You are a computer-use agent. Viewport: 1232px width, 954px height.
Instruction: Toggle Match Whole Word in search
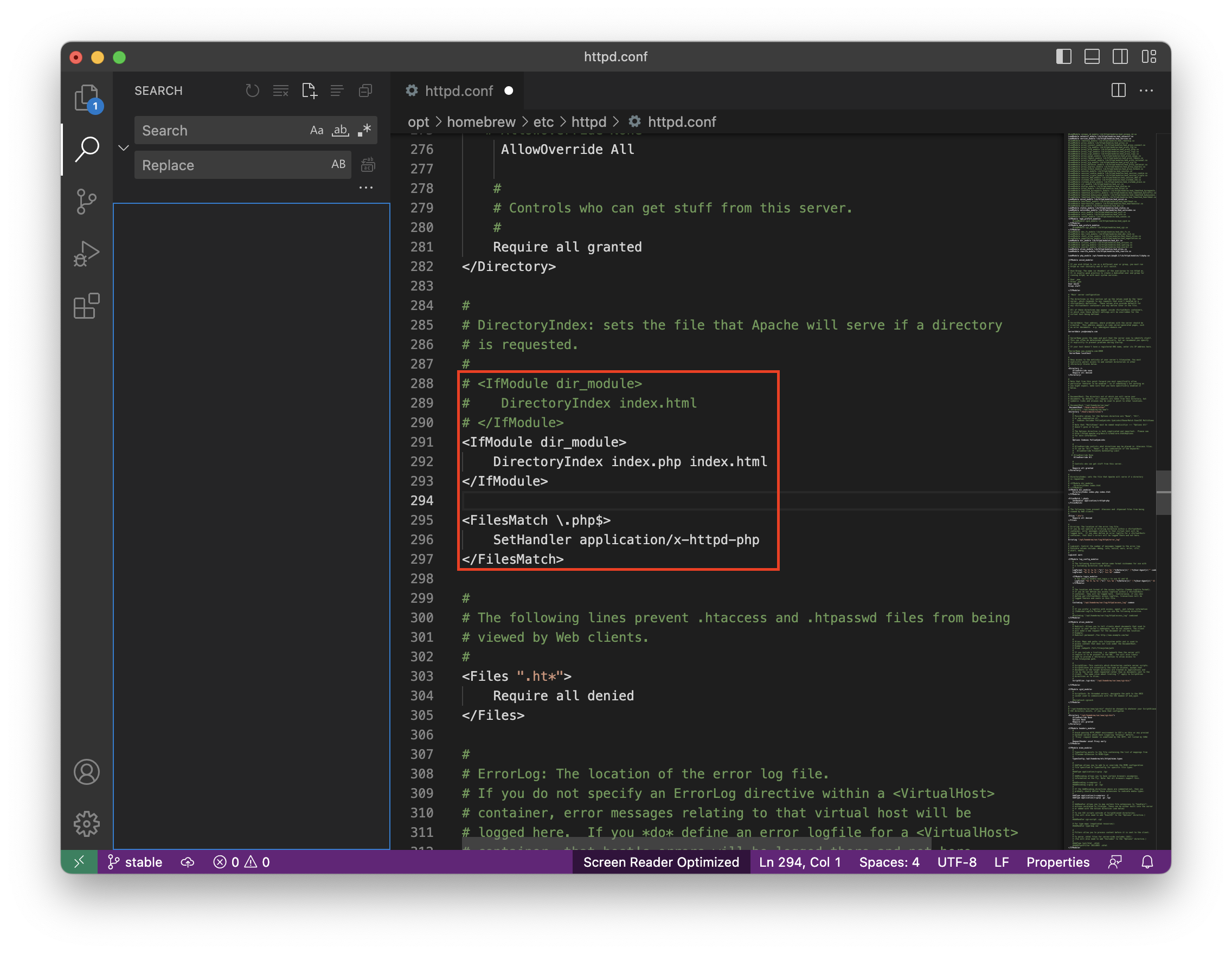(x=340, y=130)
